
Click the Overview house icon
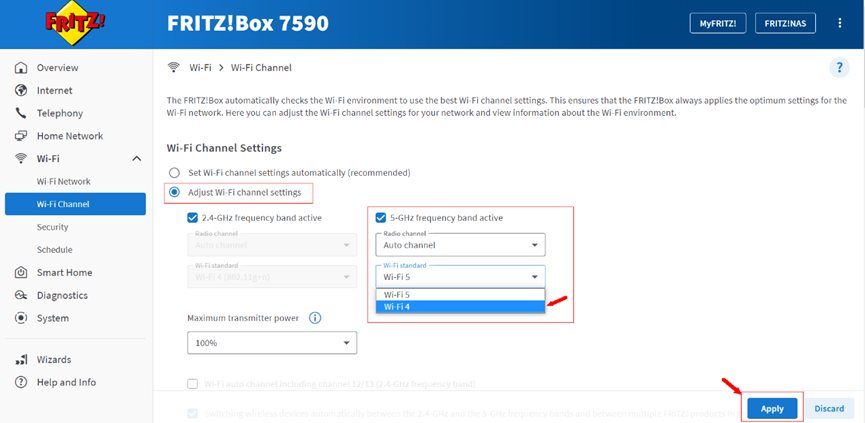tap(21, 68)
